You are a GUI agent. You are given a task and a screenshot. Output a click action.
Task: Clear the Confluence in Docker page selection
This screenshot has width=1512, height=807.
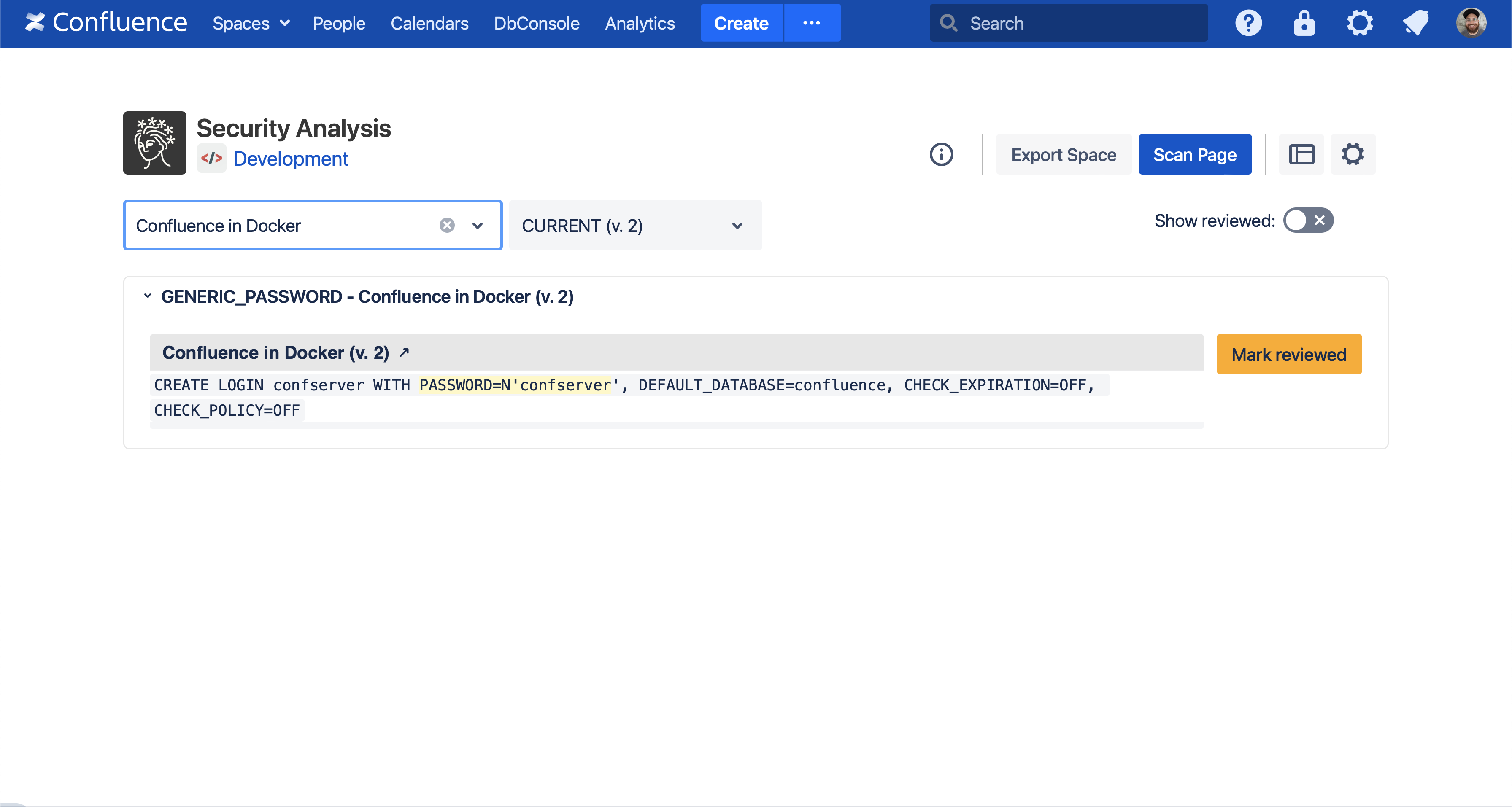(447, 226)
